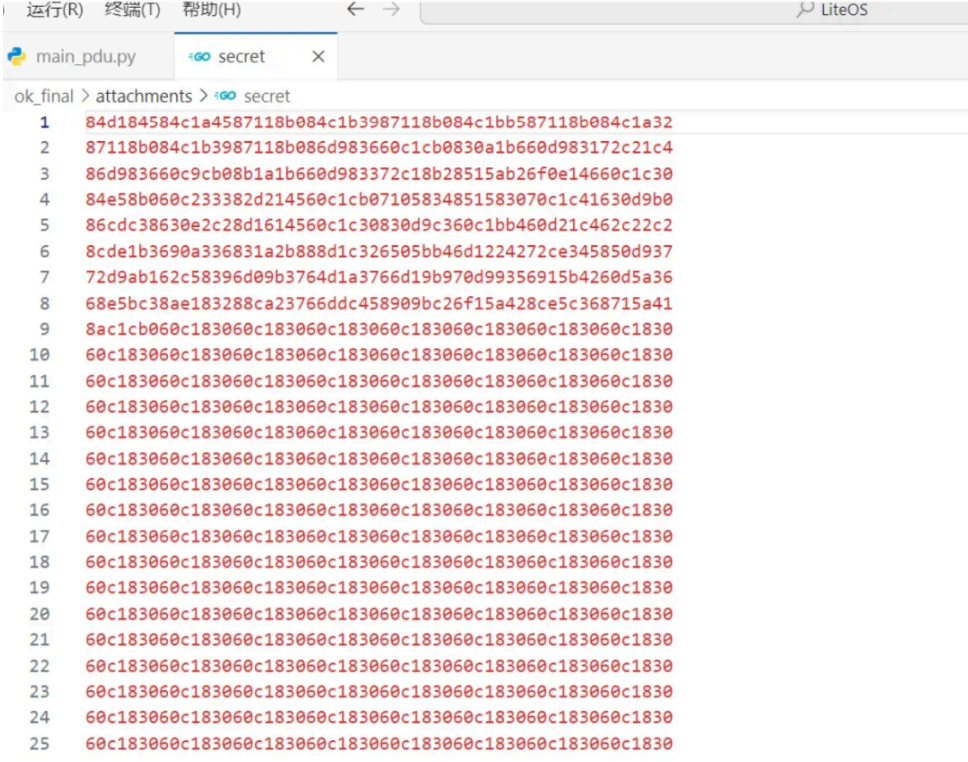Click the search magnifier icon
This screenshot has width=968, height=762.
(805, 9)
